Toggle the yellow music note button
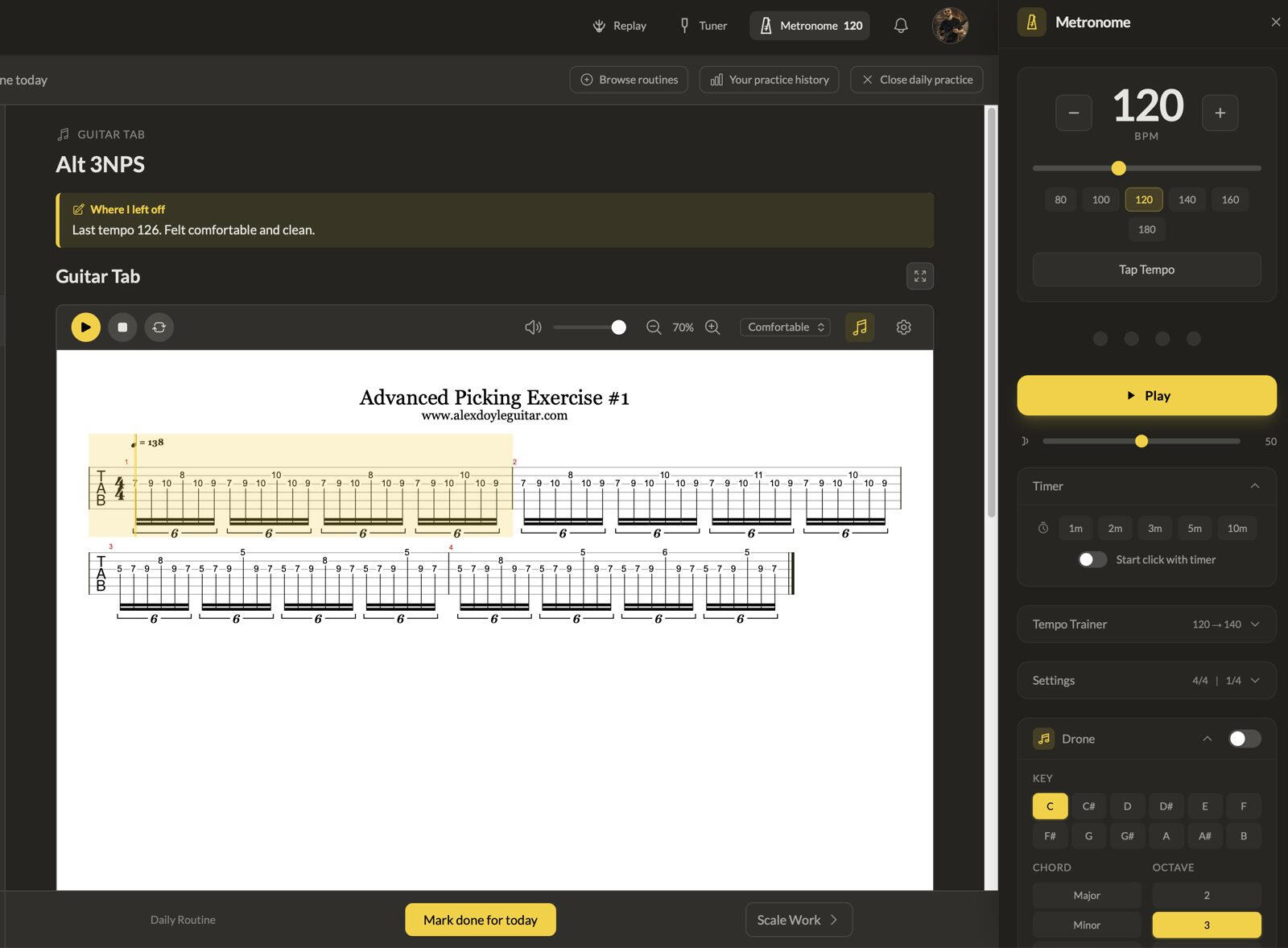 click(860, 328)
